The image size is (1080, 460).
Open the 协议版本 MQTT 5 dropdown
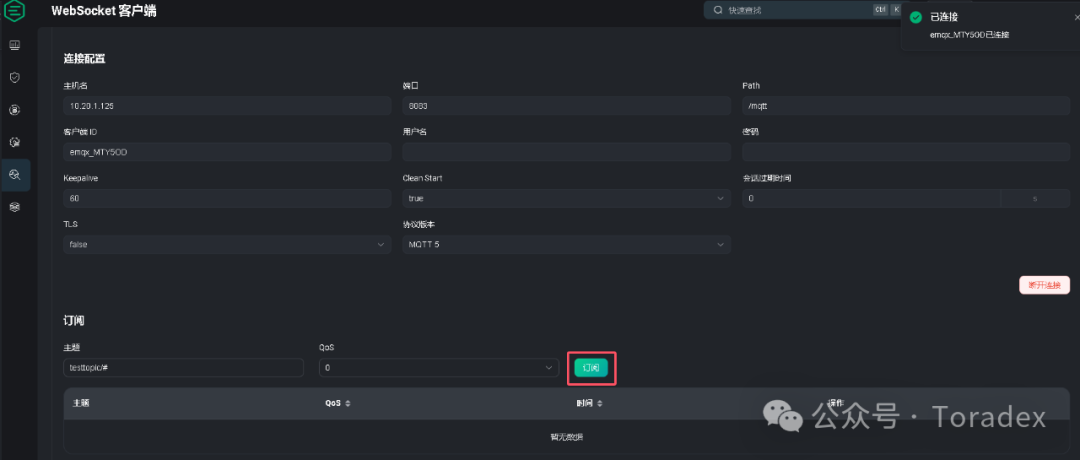[566, 244]
